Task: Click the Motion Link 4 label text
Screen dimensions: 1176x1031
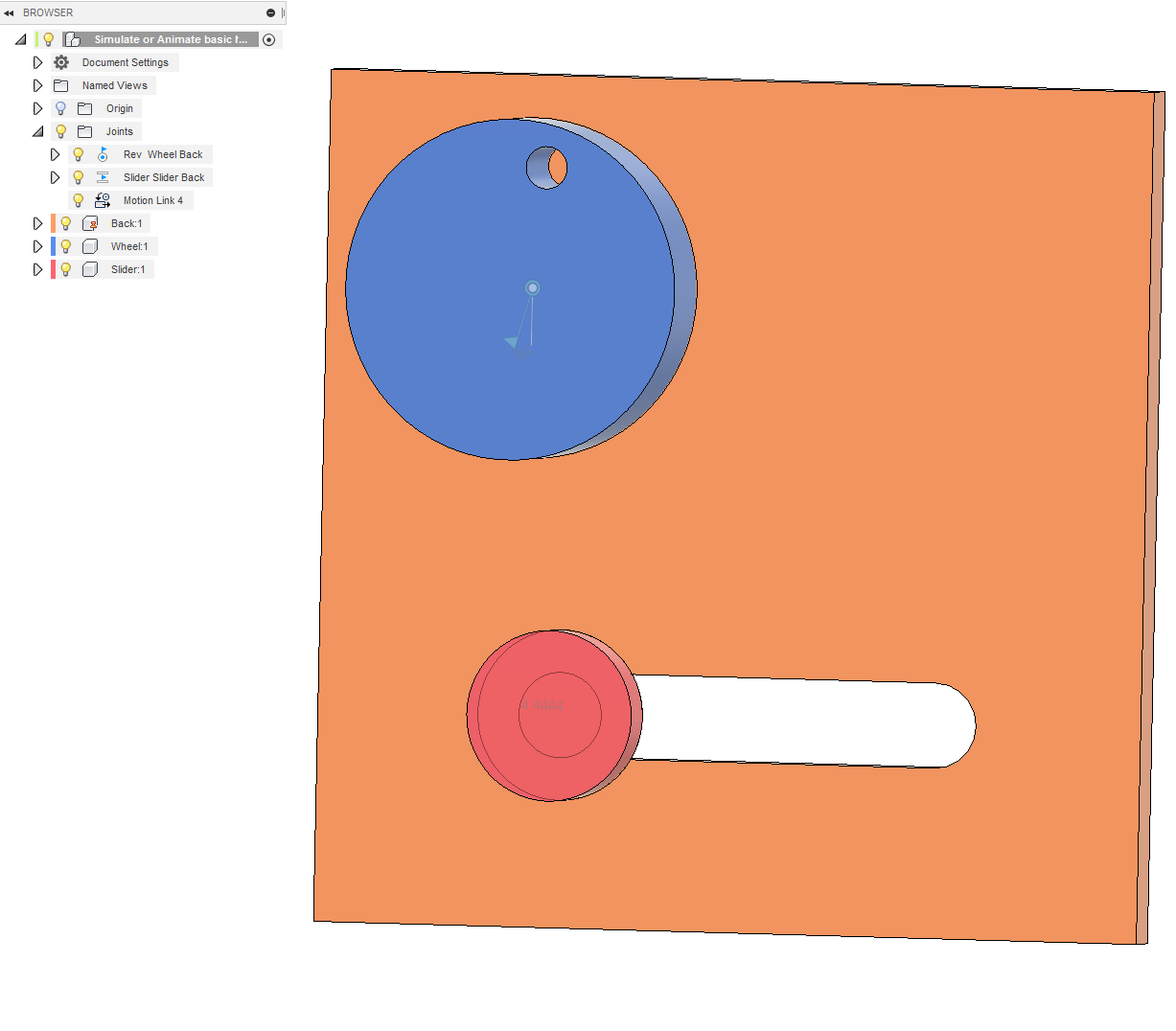Action: pyautogui.click(x=154, y=199)
